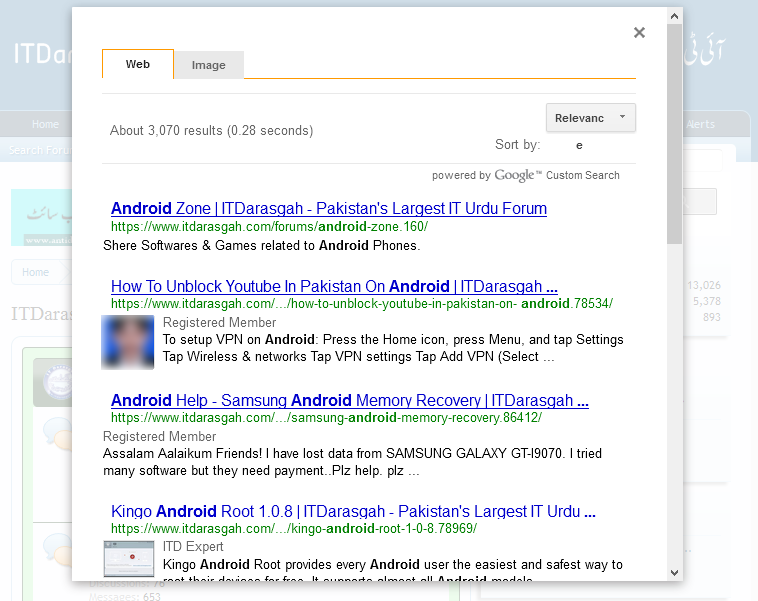
Task: Open Kingo Android Root 1.0.8 result
Action: click(x=353, y=511)
